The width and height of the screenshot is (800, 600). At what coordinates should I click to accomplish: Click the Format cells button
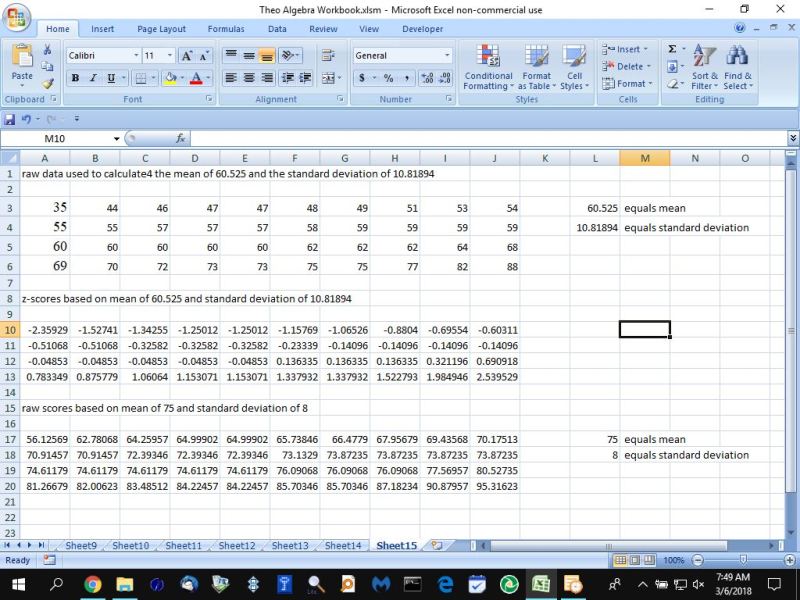click(628, 84)
